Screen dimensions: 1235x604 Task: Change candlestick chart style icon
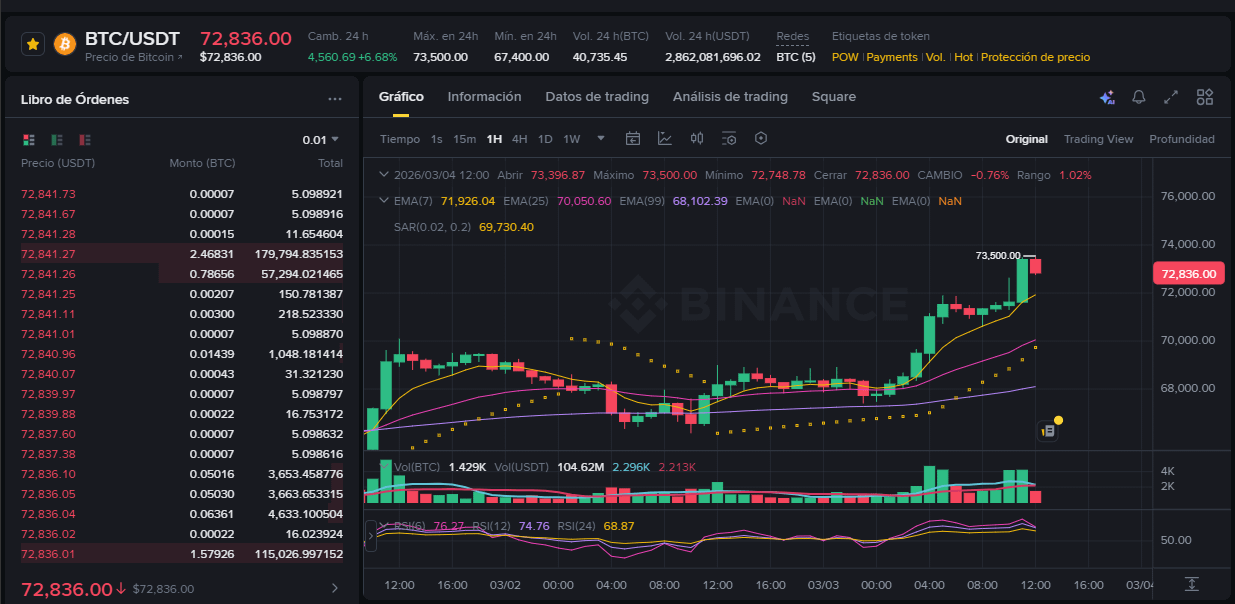pyautogui.click(x=697, y=139)
